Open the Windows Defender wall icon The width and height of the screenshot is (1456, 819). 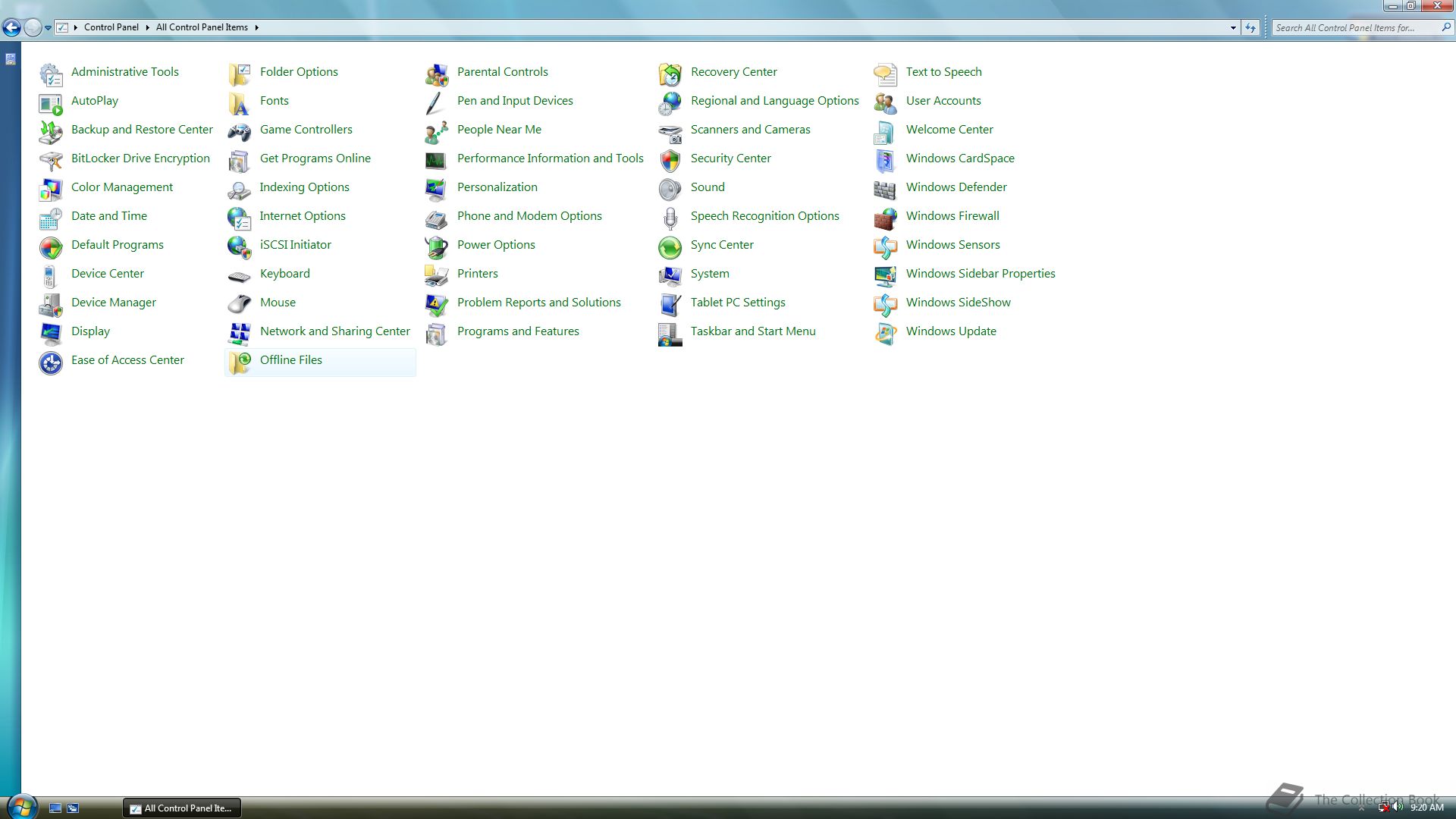coord(886,189)
